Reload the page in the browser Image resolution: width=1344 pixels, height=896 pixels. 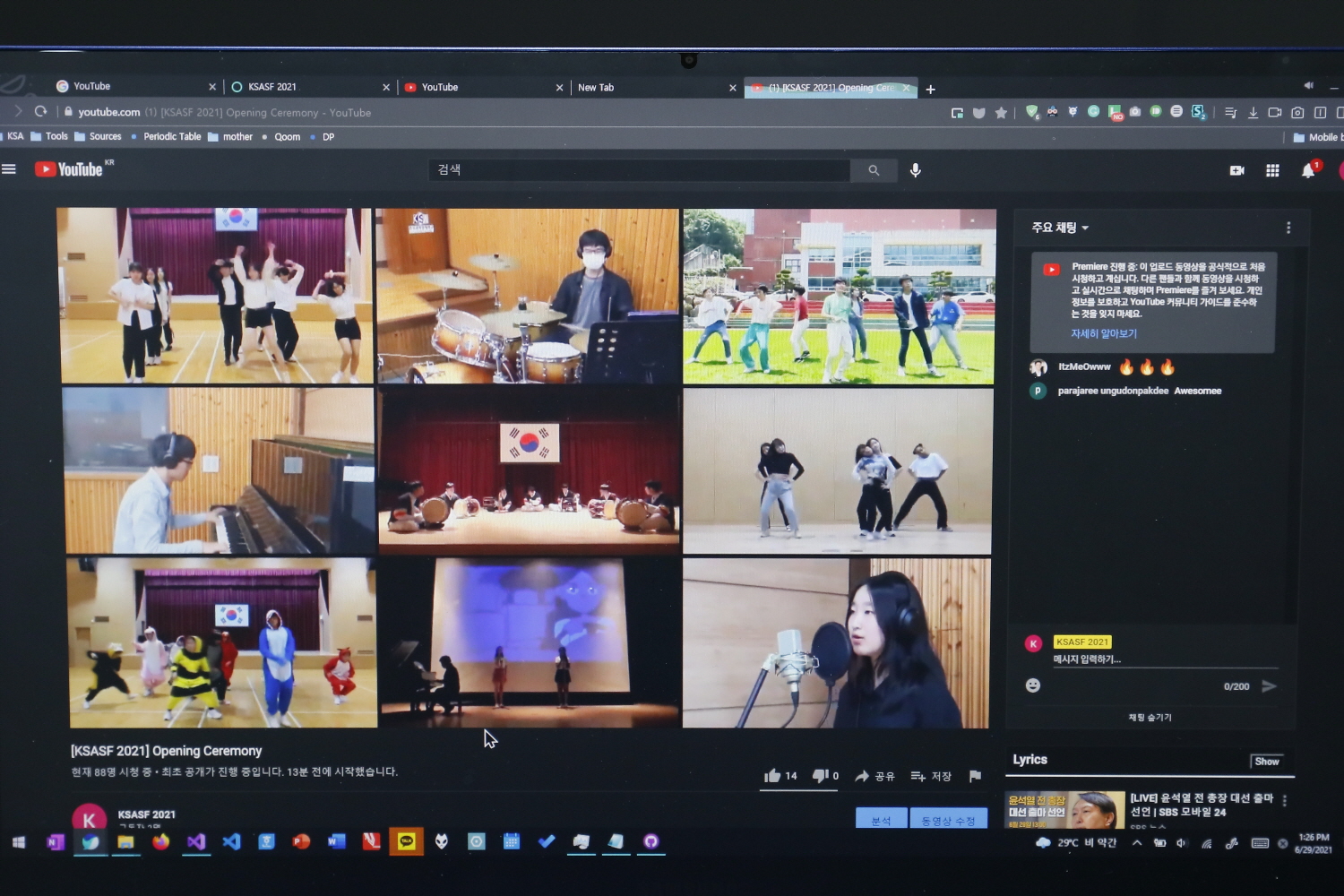pos(40,111)
